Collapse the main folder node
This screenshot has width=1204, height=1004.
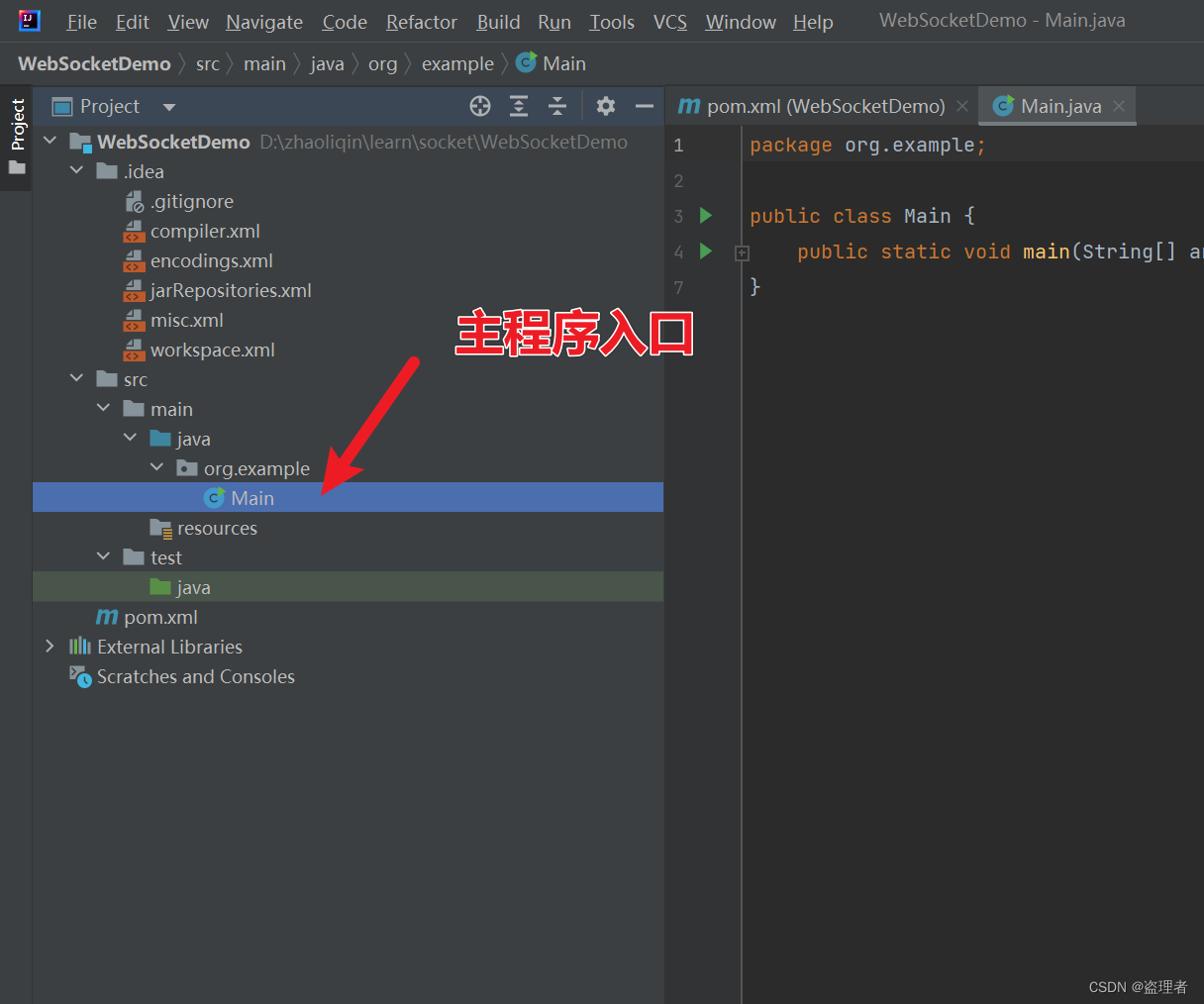tap(103, 408)
